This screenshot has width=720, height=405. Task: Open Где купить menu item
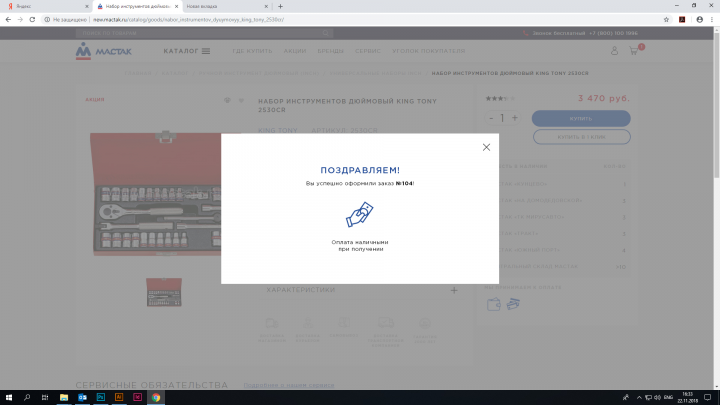[252, 51]
